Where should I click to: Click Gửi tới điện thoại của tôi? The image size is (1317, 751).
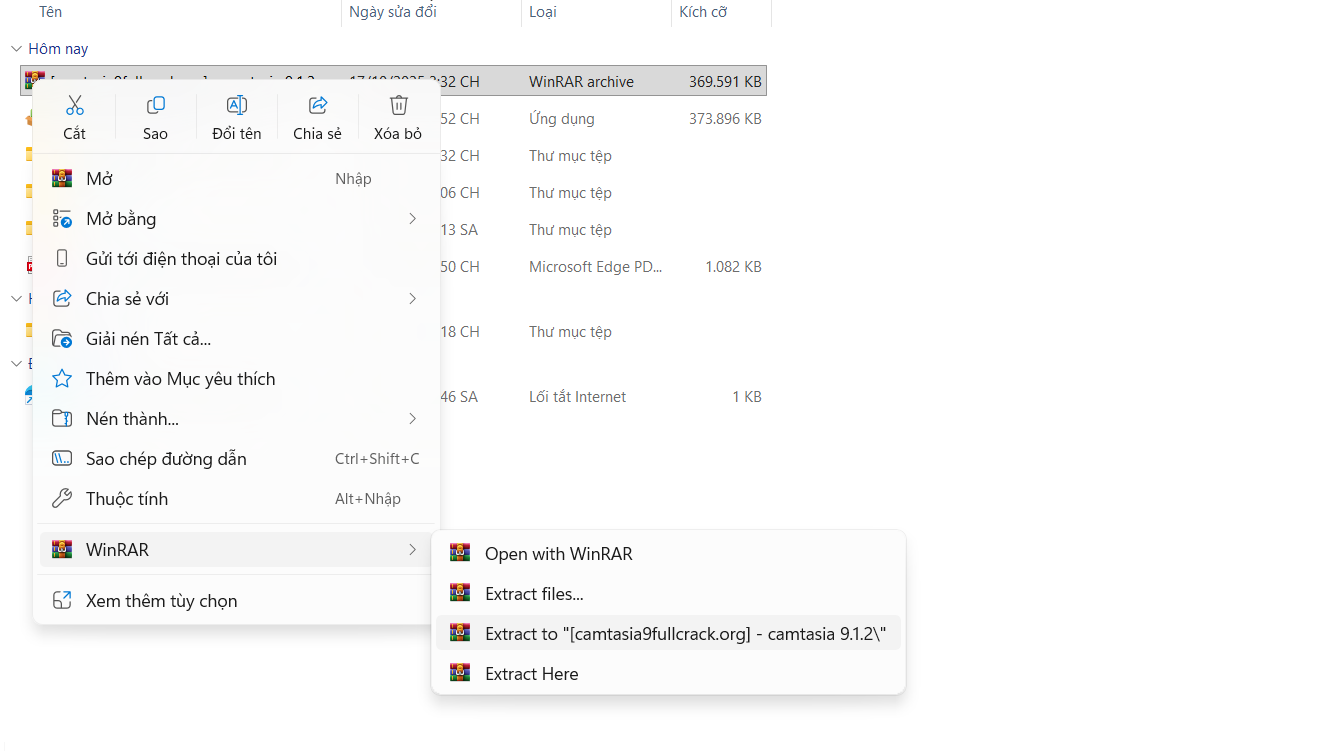pos(181,259)
